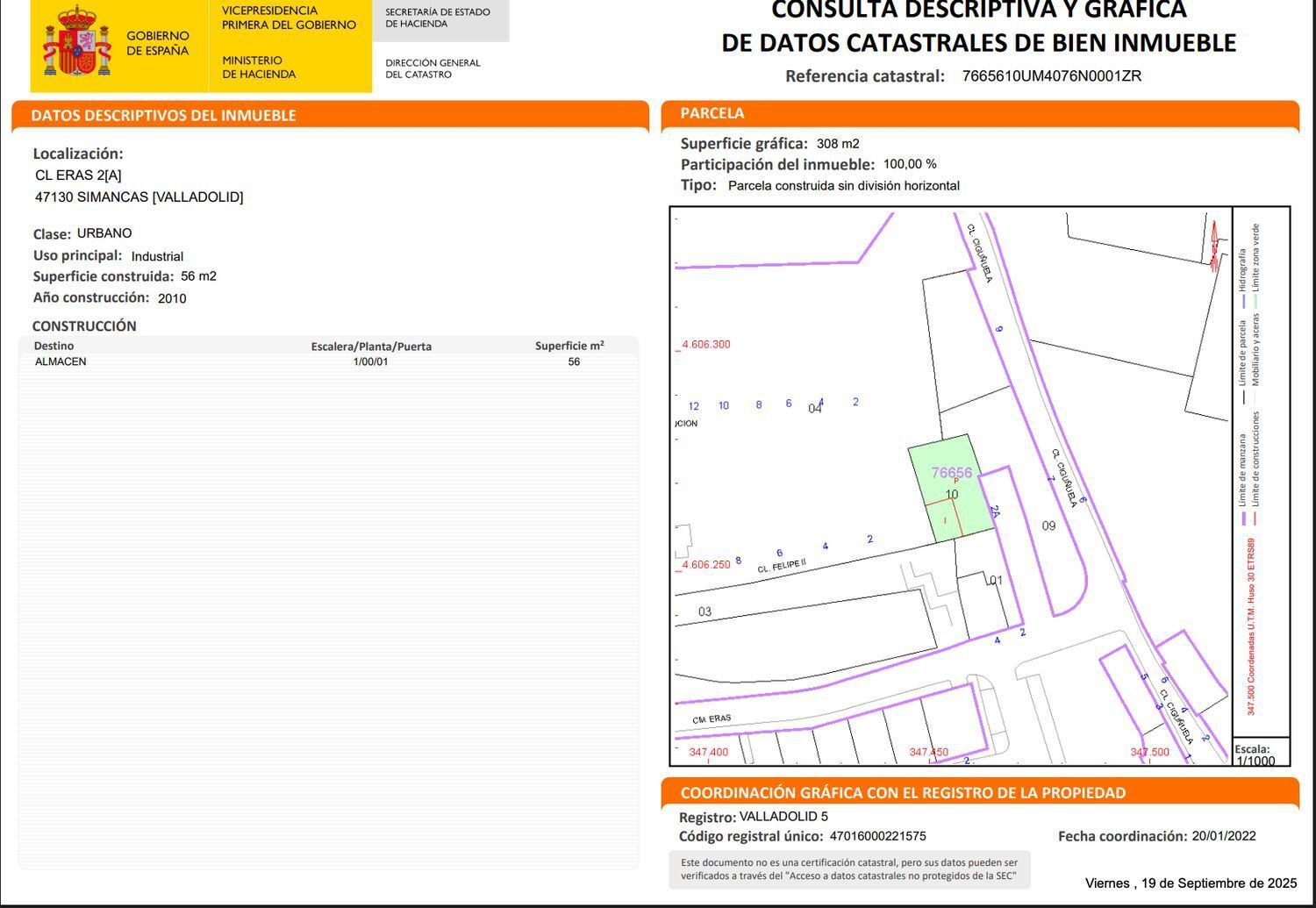Click the cadastral reference 7665610UM4076N0001ZR
The width and height of the screenshot is (1316, 908).
tap(1052, 75)
